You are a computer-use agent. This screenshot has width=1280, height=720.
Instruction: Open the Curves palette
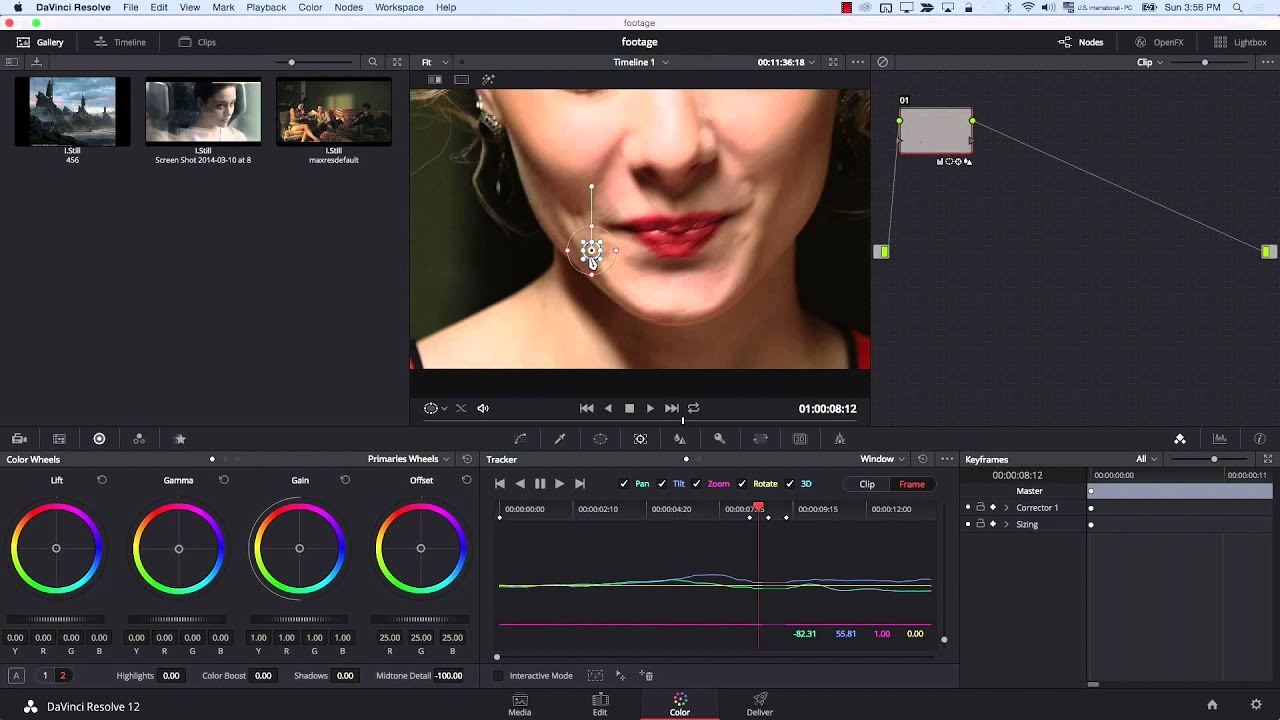coord(520,439)
